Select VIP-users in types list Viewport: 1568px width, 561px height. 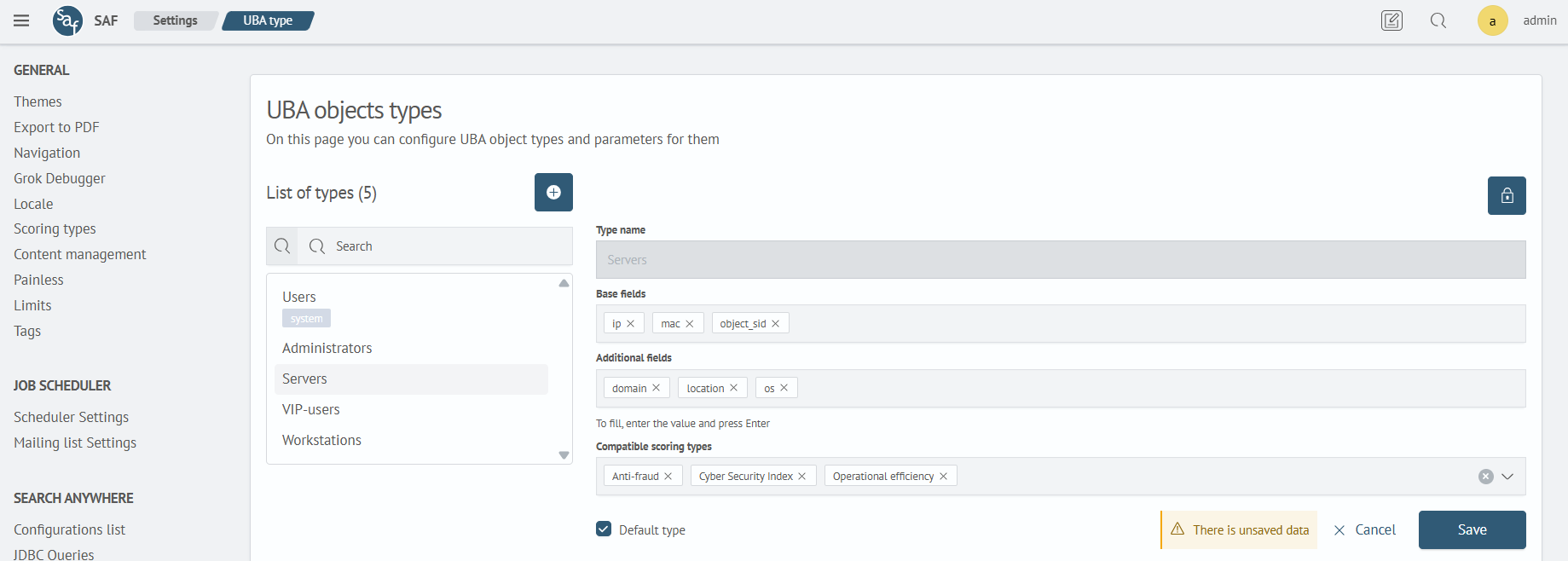pos(311,409)
